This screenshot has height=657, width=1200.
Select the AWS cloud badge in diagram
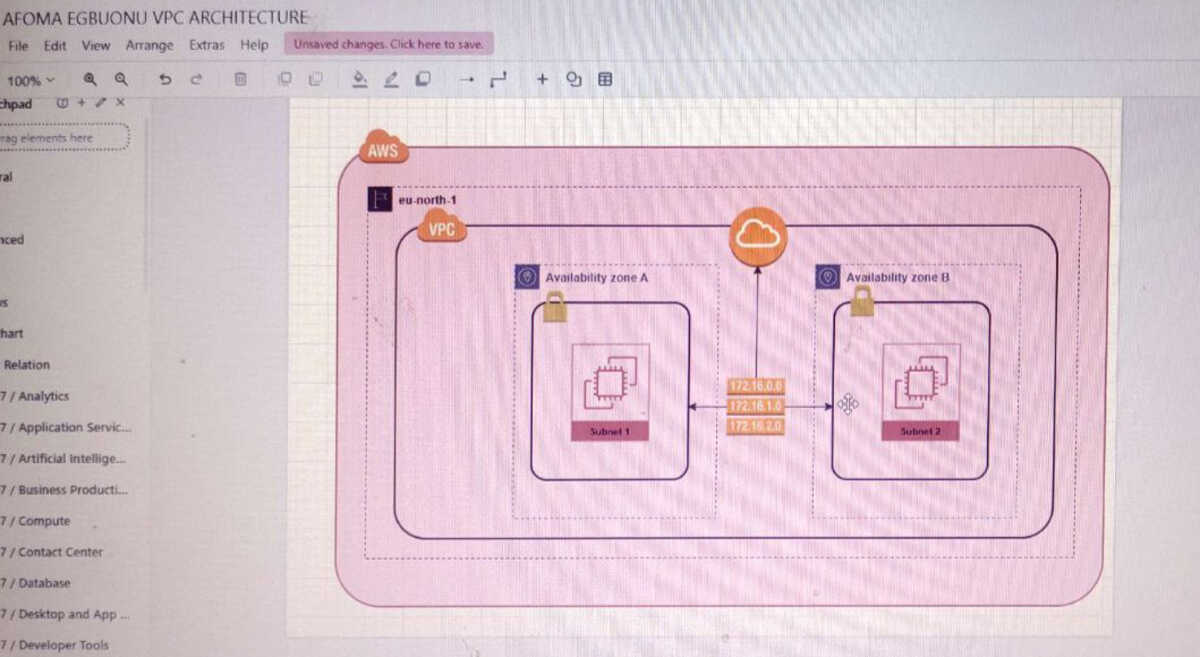pos(383,149)
